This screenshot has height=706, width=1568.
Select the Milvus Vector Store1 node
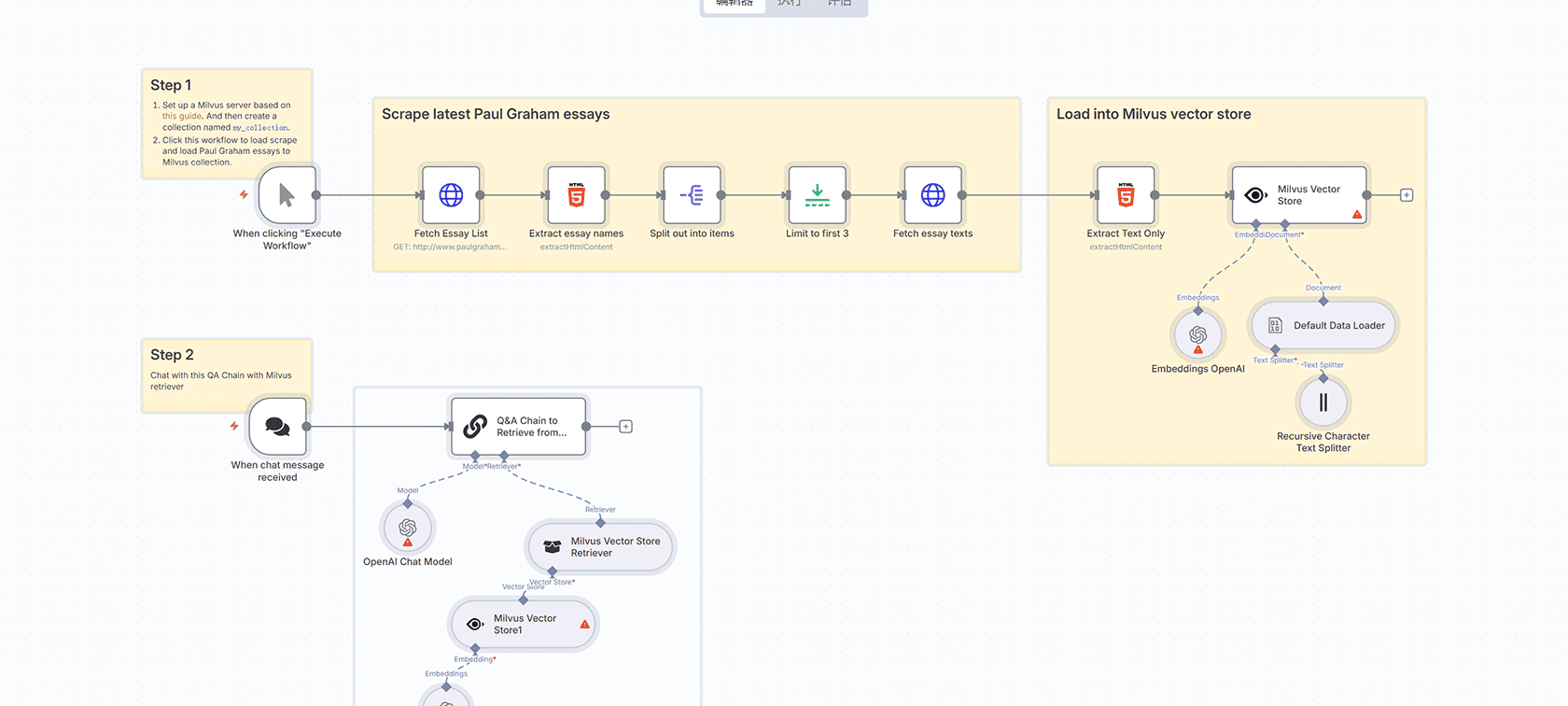[523, 624]
